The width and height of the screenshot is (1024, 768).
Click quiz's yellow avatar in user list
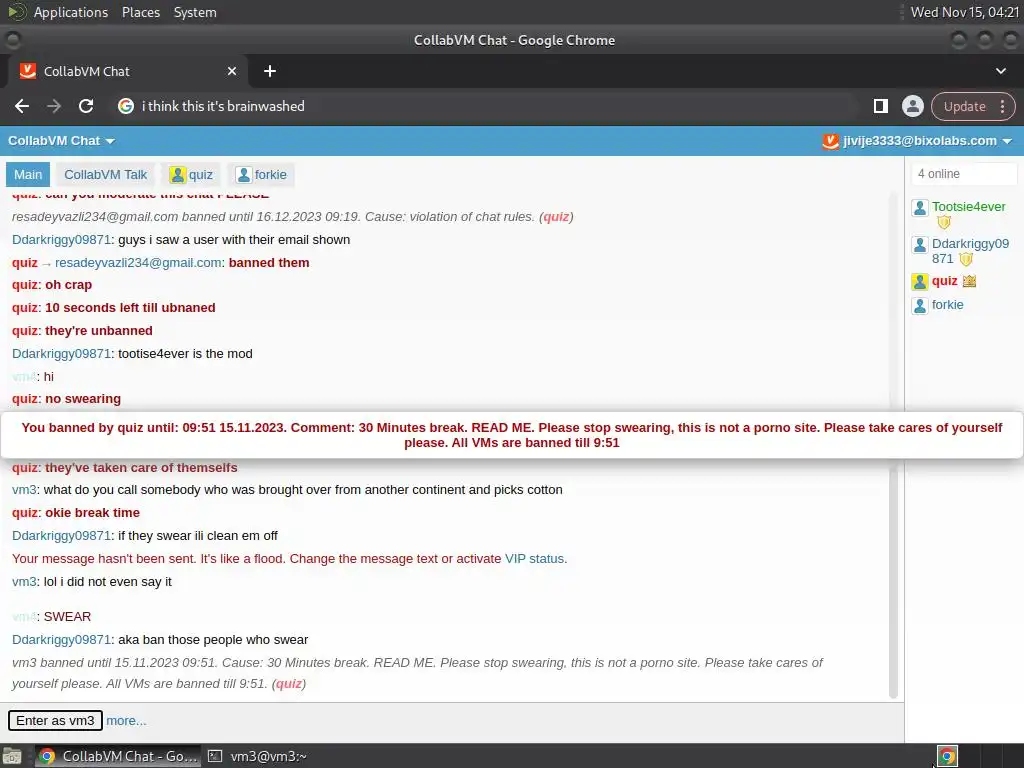[920, 282]
